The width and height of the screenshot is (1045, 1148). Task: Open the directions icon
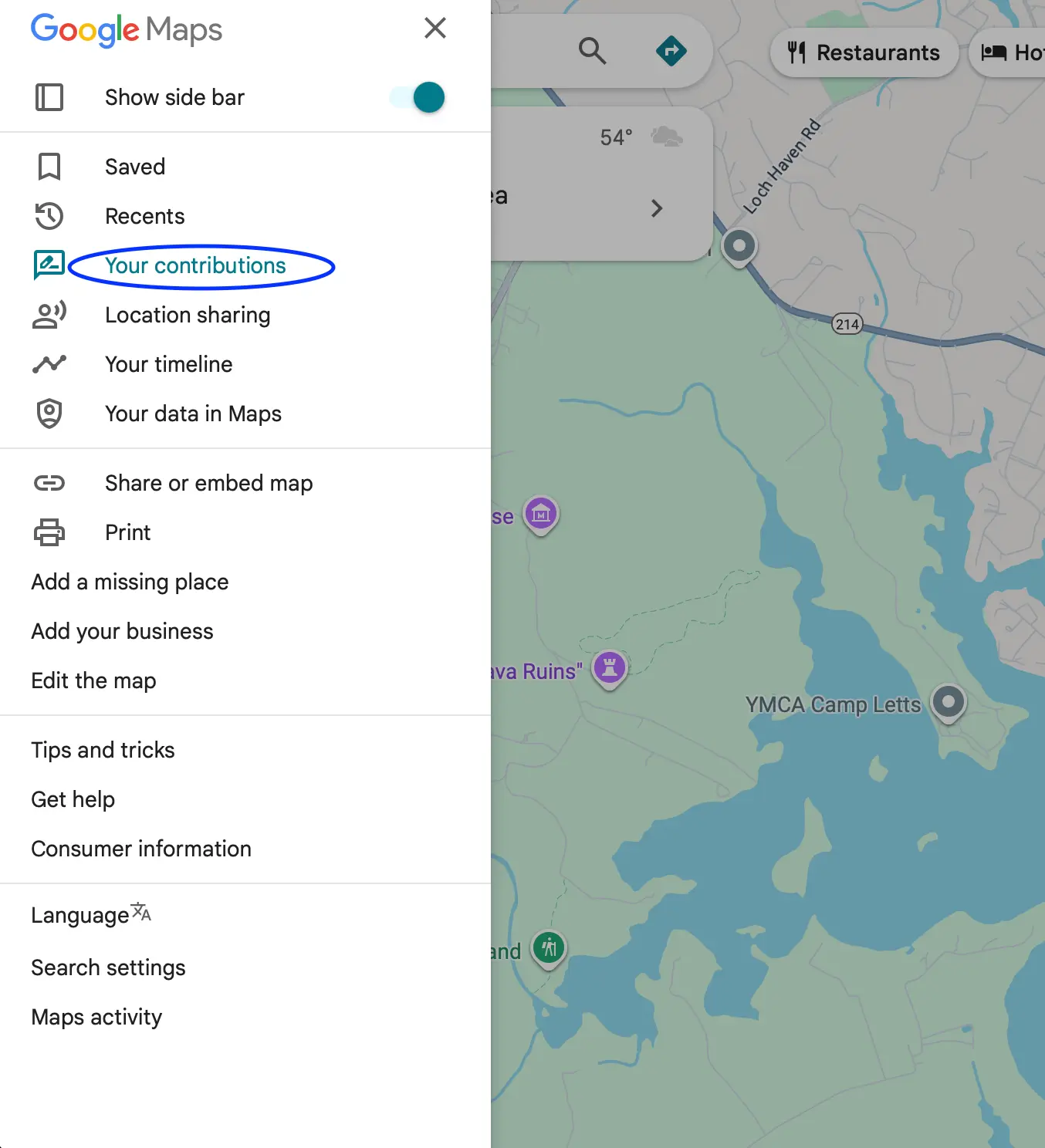coord(671,50)
